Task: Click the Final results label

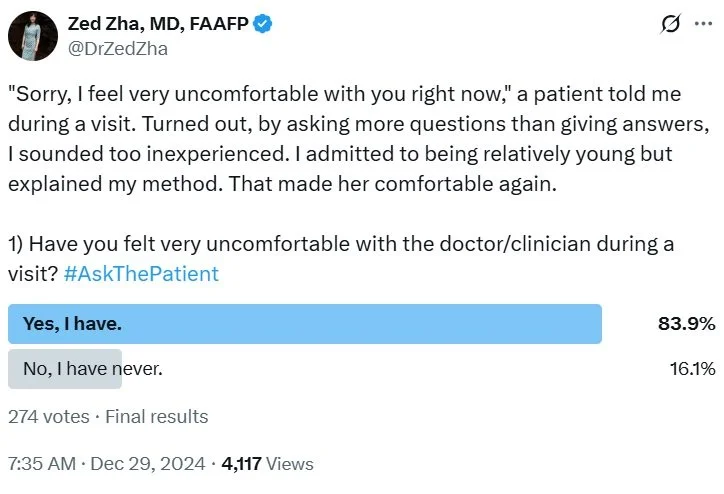Action: [x=157, y=416]
